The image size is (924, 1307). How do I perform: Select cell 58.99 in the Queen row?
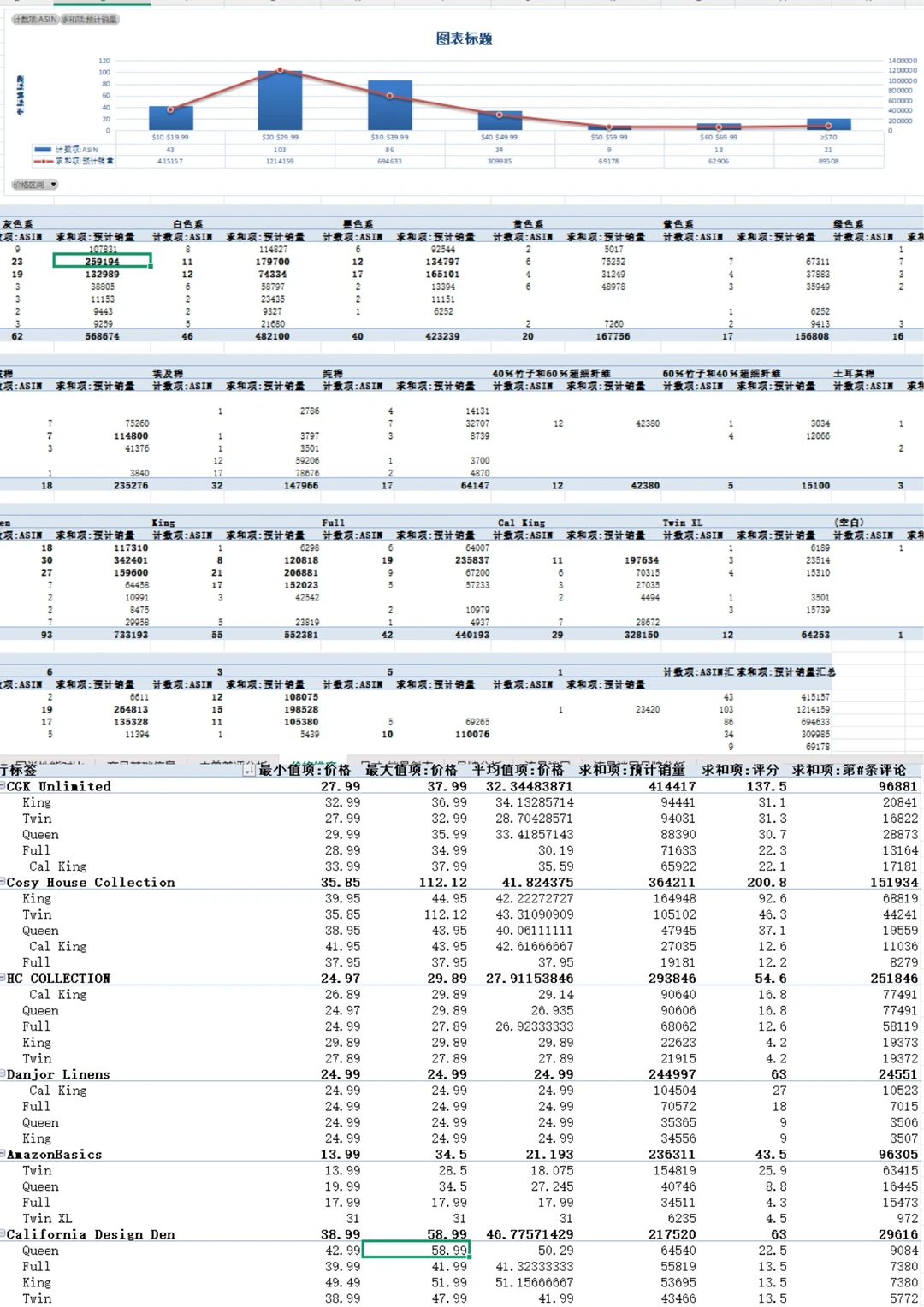tap(417, 1251)
